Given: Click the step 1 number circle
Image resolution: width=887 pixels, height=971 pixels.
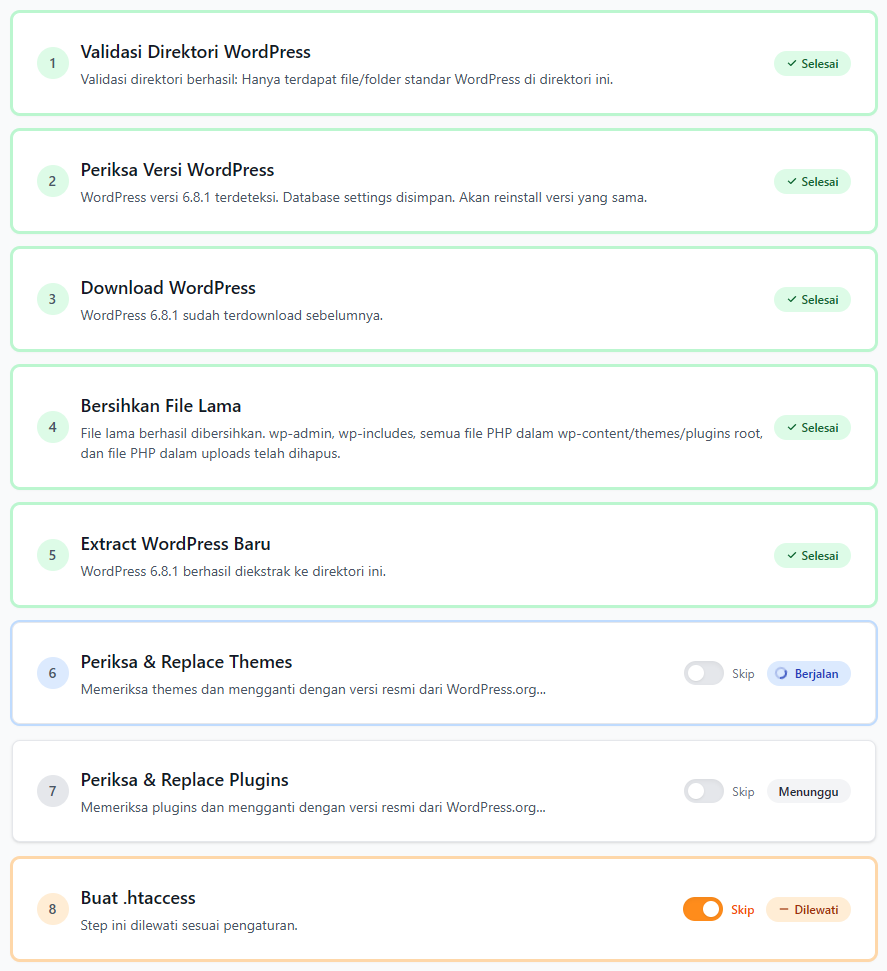Looking at the screenshot, I should 53,63.
